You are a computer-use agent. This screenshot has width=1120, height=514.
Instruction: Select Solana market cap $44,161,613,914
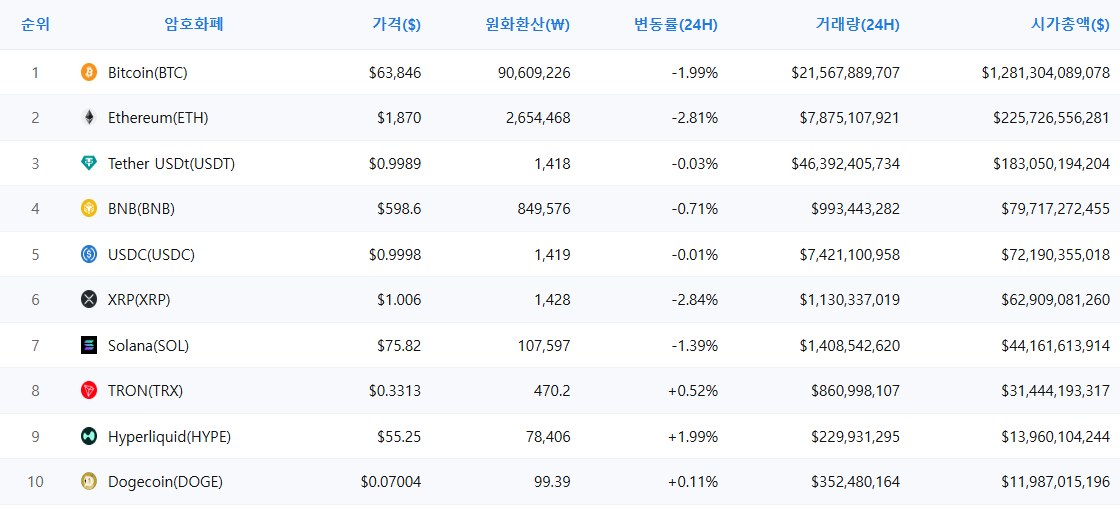tap(1056, 346)
